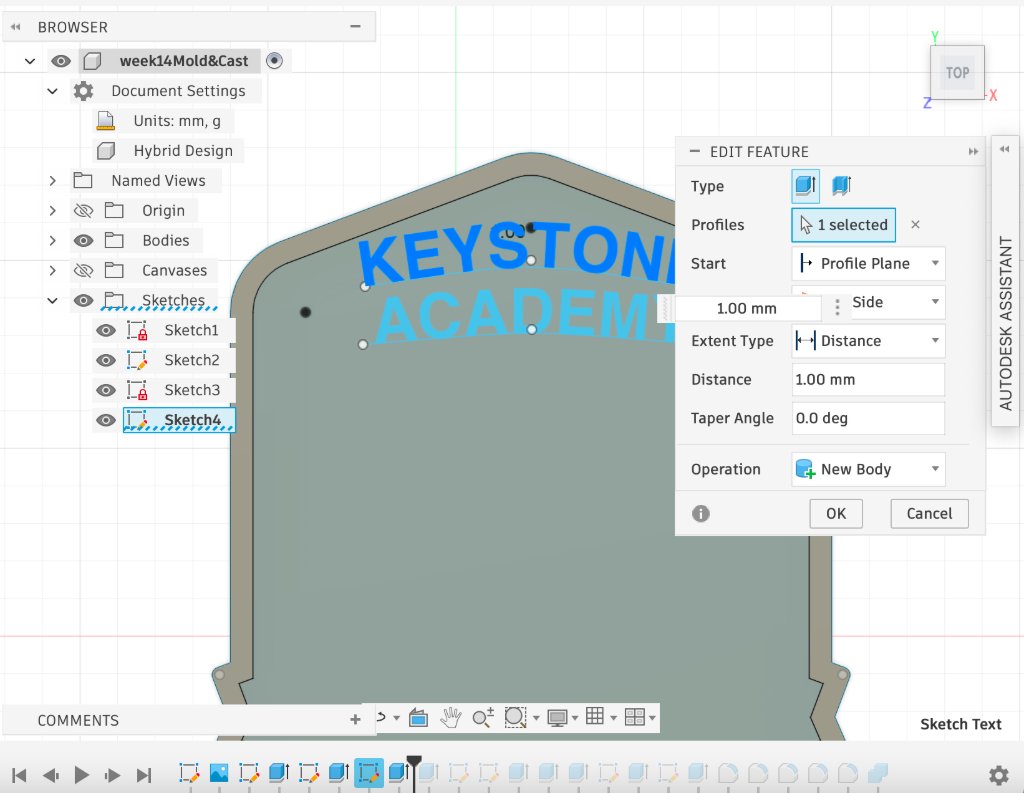
Task: Toggle Sketches folder visibility eye
Action: tap(84, 300)
